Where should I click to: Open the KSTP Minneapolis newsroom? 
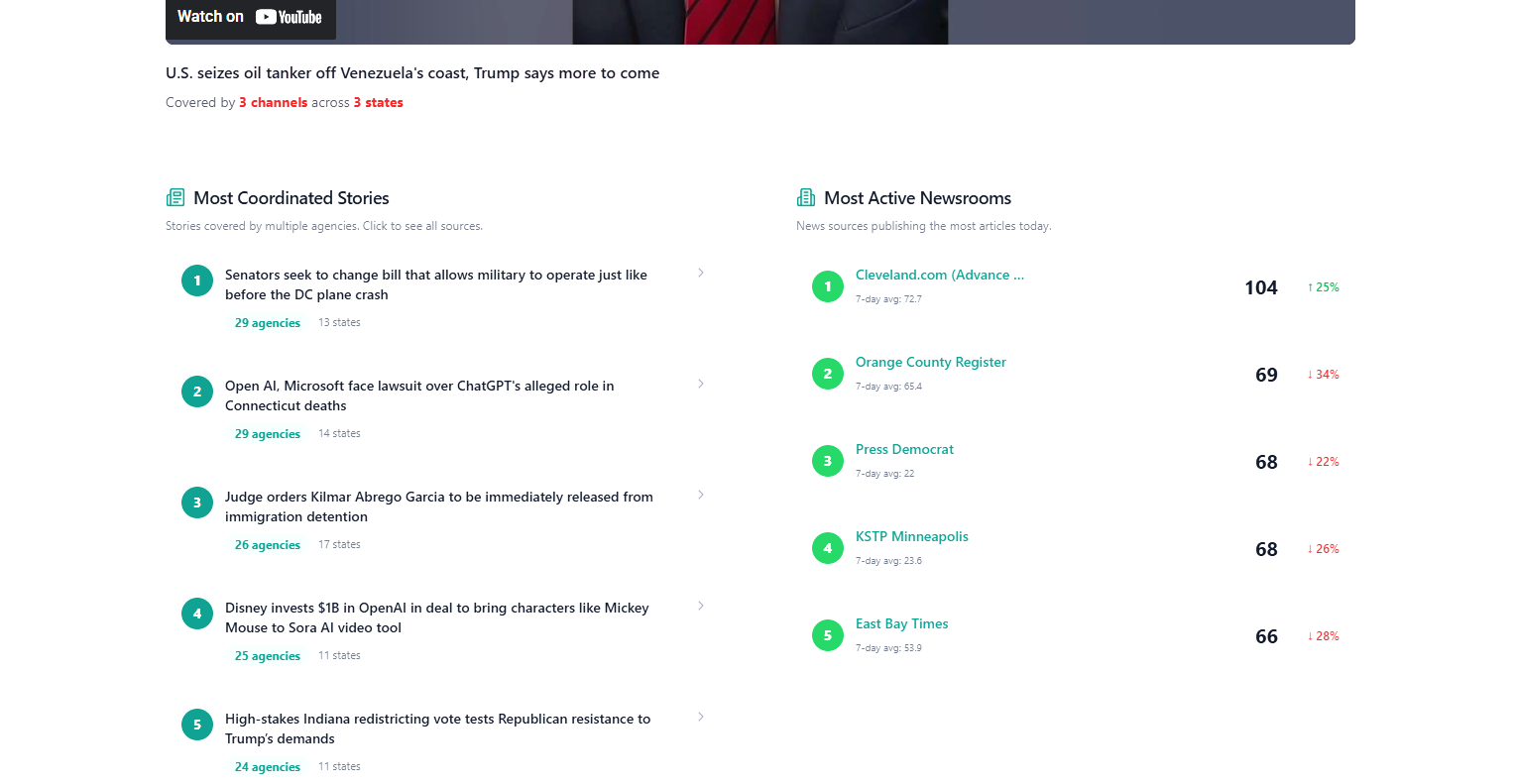pyautogui.click(x=912, y=537)
